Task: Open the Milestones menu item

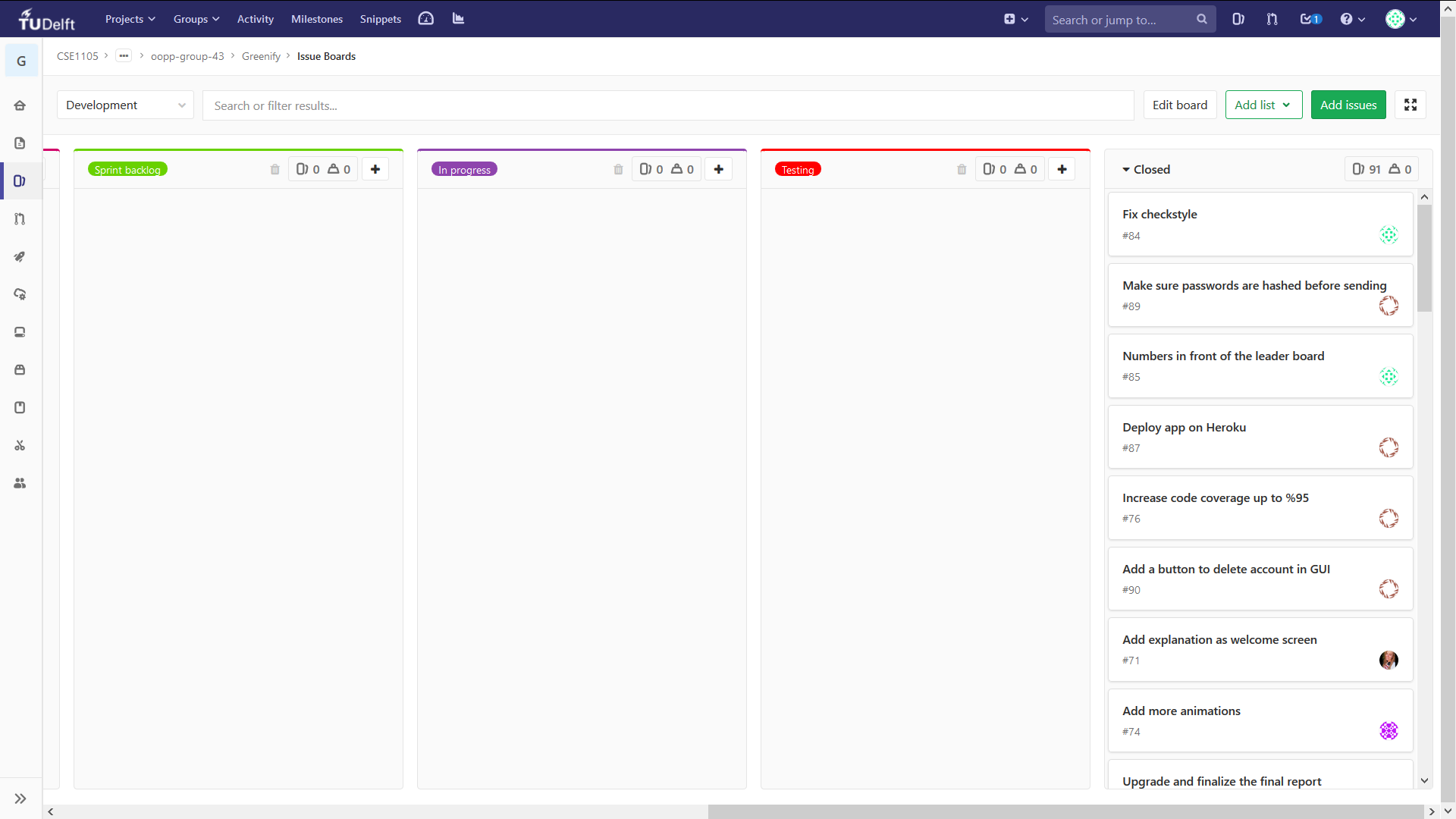Action: (x=317, y=19)
